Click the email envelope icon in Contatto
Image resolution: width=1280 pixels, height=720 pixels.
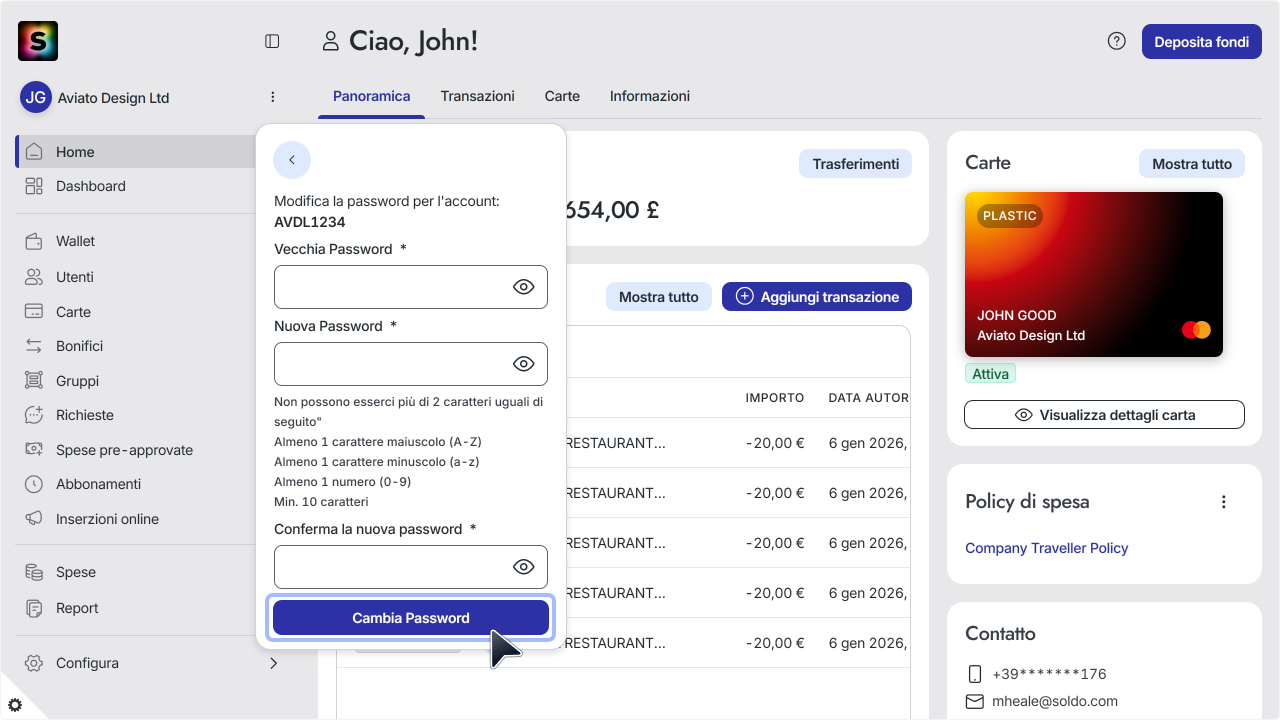(975, 702)
